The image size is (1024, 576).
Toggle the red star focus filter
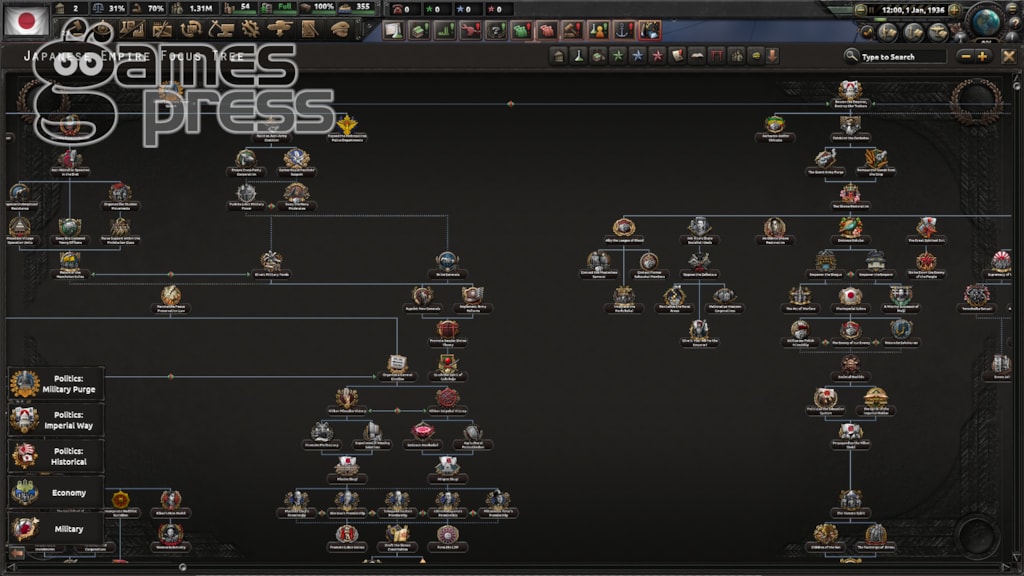click(656, 56)
